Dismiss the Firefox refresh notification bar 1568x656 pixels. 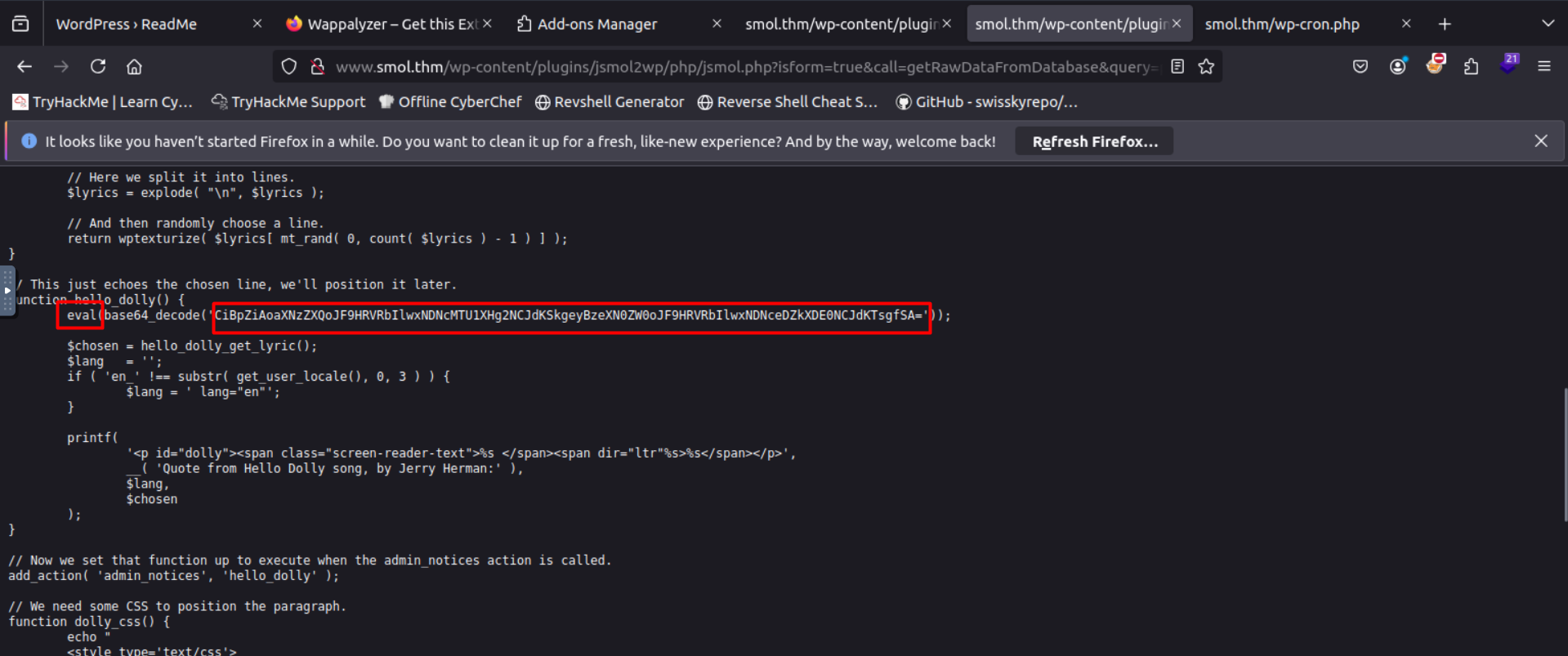point(1541,141)
